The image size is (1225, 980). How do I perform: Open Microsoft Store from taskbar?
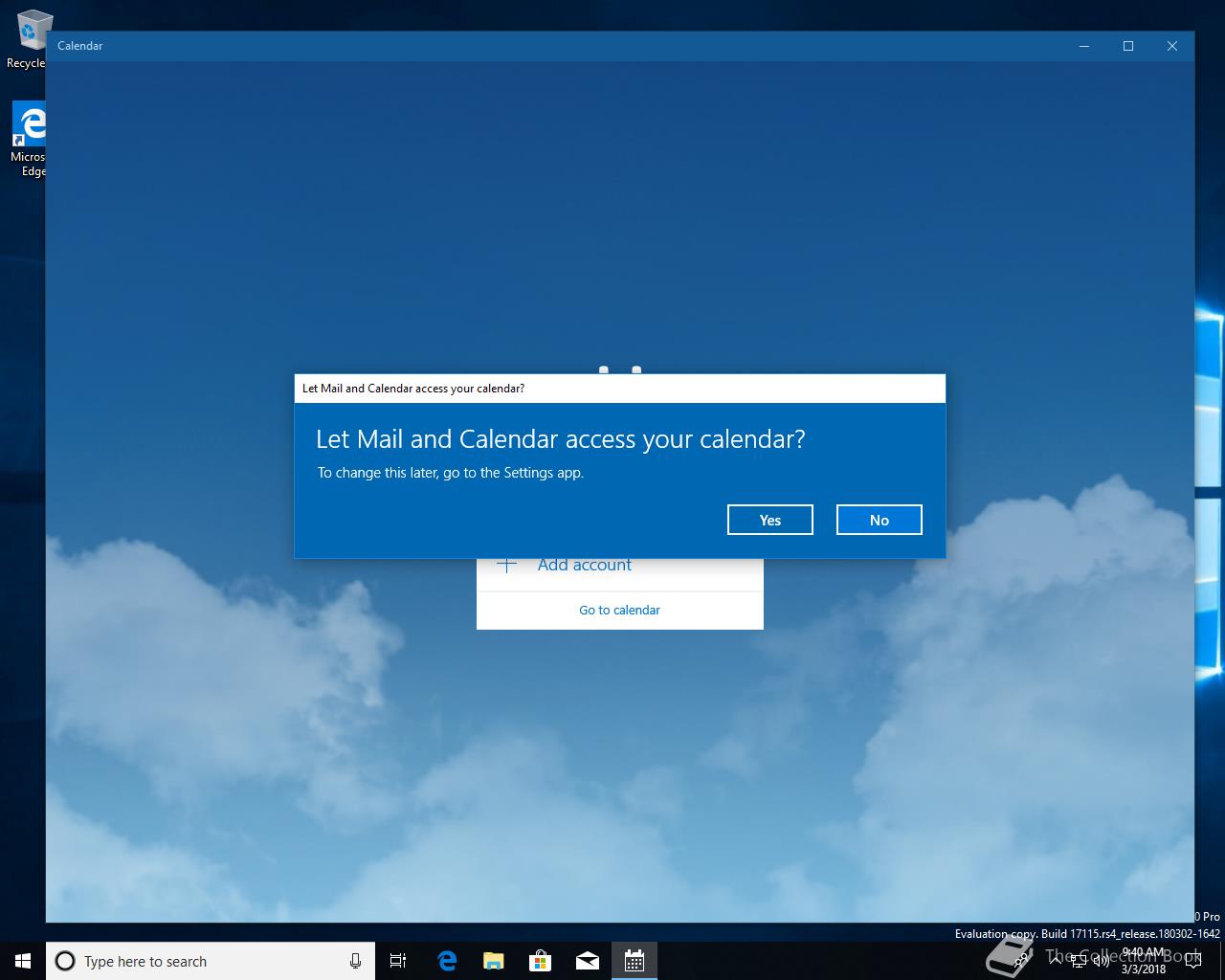pos(540,961)
